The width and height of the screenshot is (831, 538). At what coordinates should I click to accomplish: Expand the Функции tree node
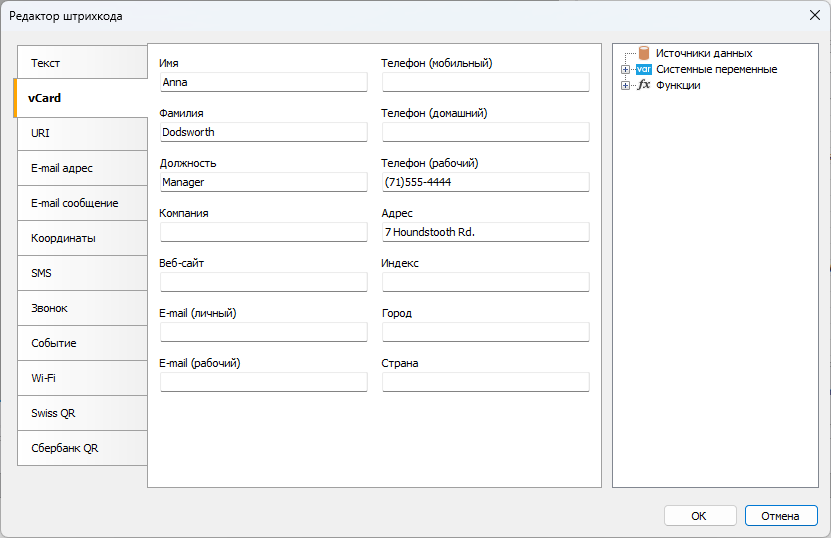point(625,85)
